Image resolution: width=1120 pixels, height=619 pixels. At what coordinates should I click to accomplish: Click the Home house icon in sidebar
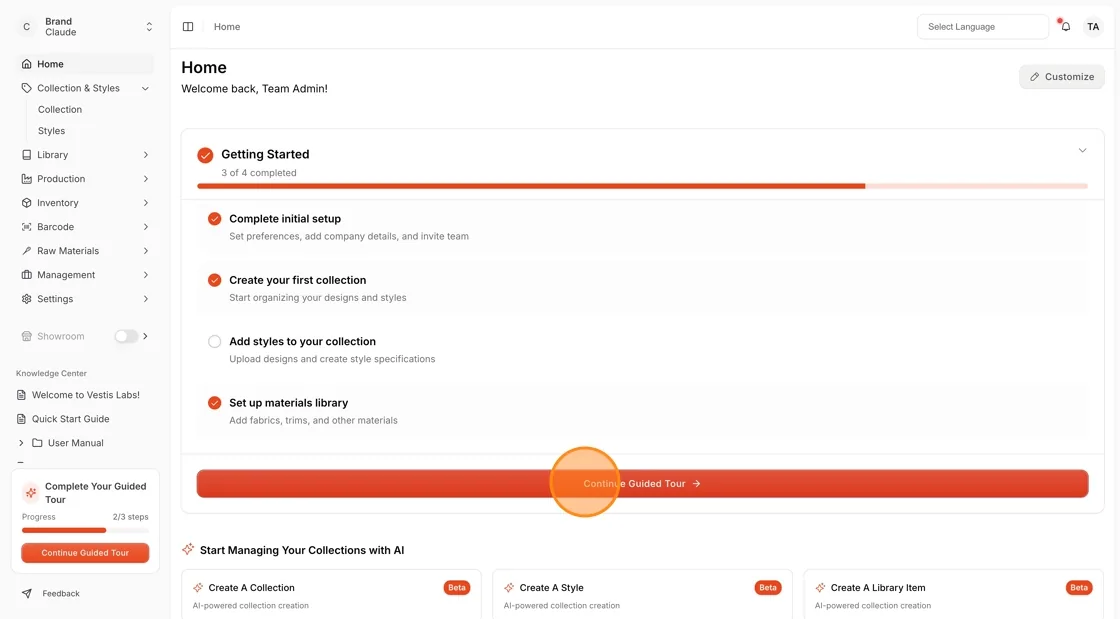tap(26, 64)
